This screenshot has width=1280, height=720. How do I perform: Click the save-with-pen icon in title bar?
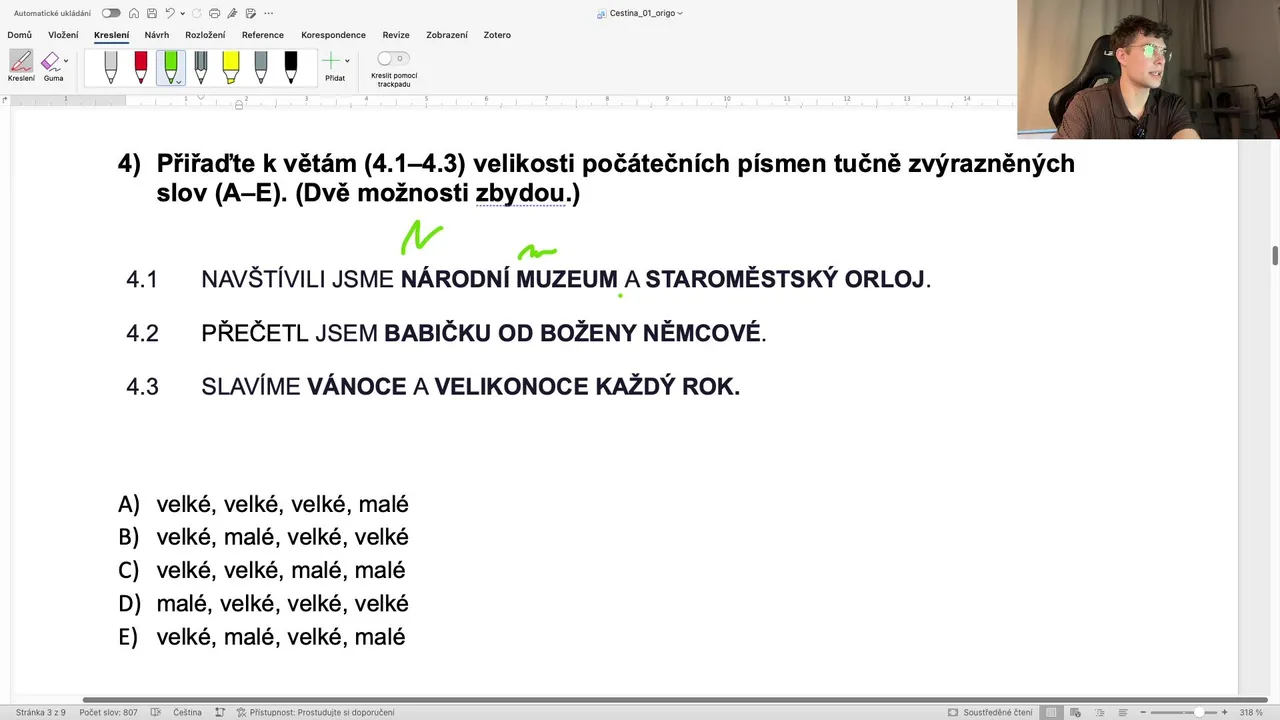250,13
